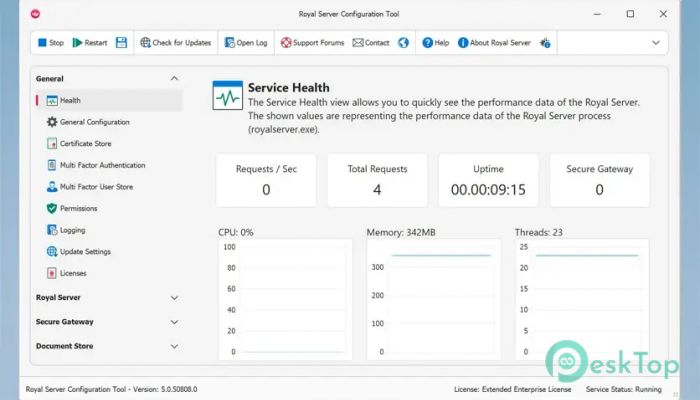The height and width of the screenshot is (400, 700).
Task: Stop the Royal Server service
Action: tap(51, 43)
